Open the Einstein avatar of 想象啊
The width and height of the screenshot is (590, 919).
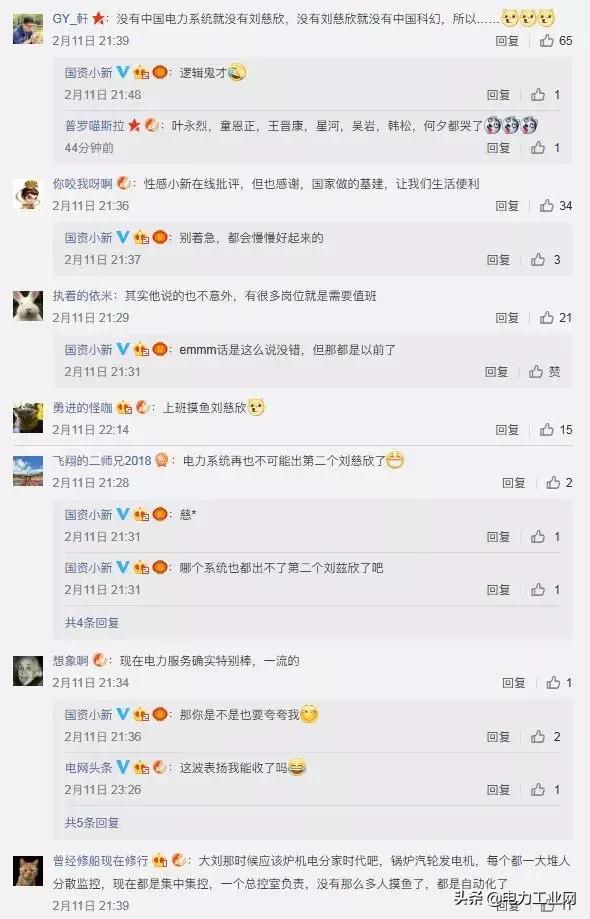click(28, 670)
